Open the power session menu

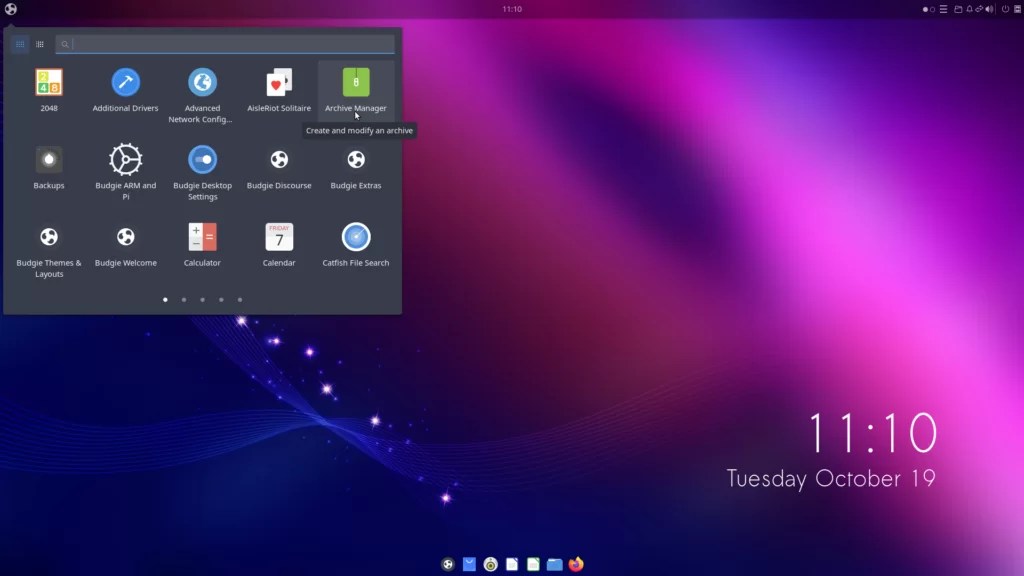pos(1003,9)
